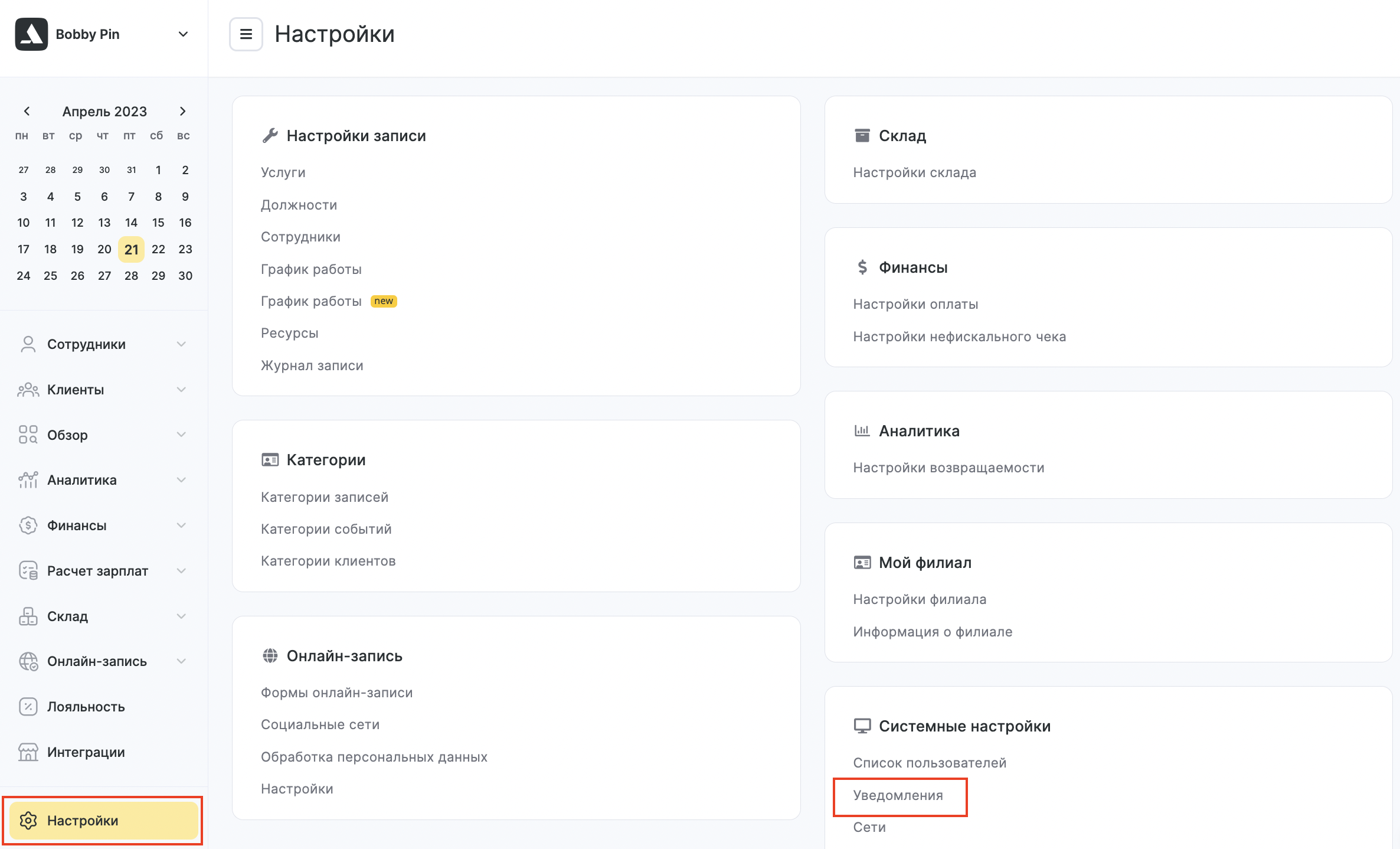Go to next month in calendar
Image resolution: width=1400 pixels, height=849 pixels.
183,111
